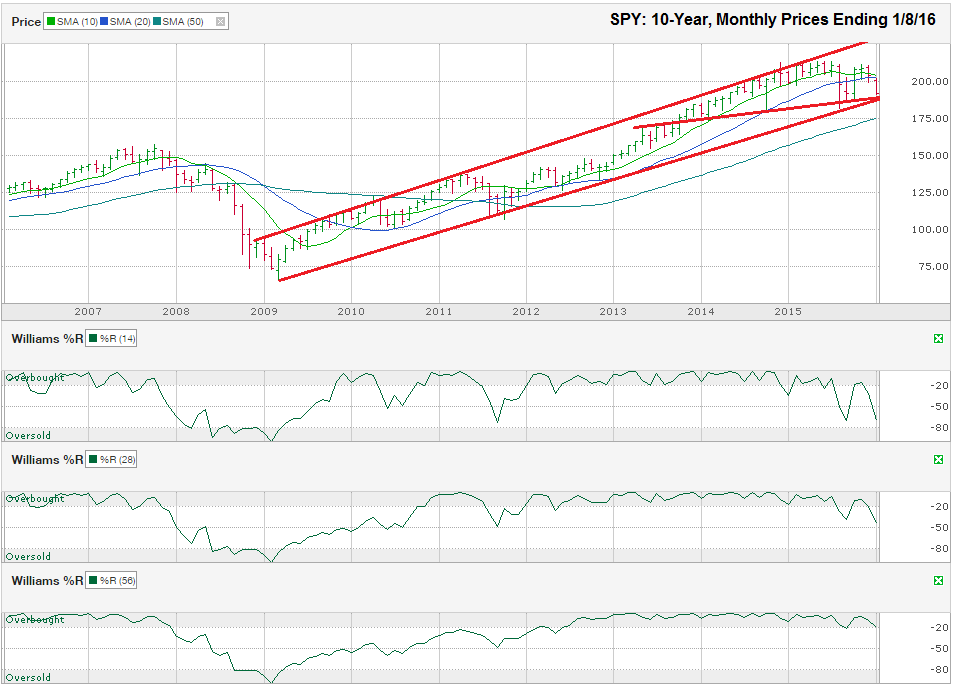
Task: Click the -50 level in %R (28) panel
Action: point(939,528)
